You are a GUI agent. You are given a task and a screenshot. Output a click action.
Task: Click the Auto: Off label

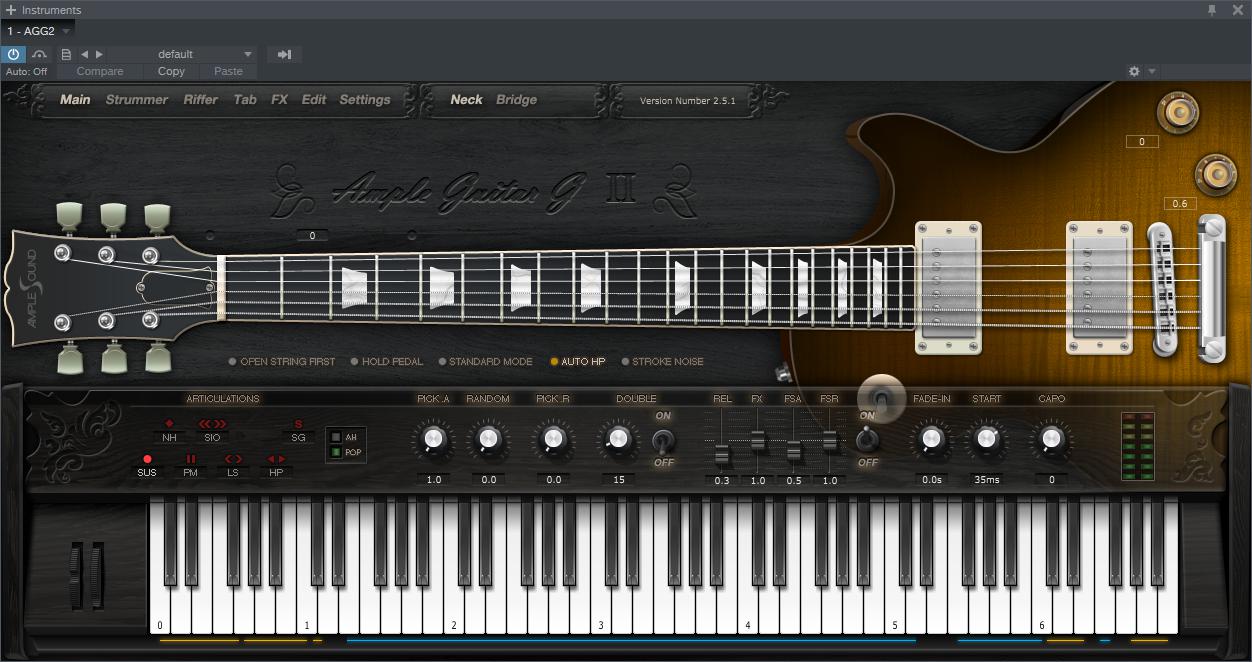click(27, 72)
